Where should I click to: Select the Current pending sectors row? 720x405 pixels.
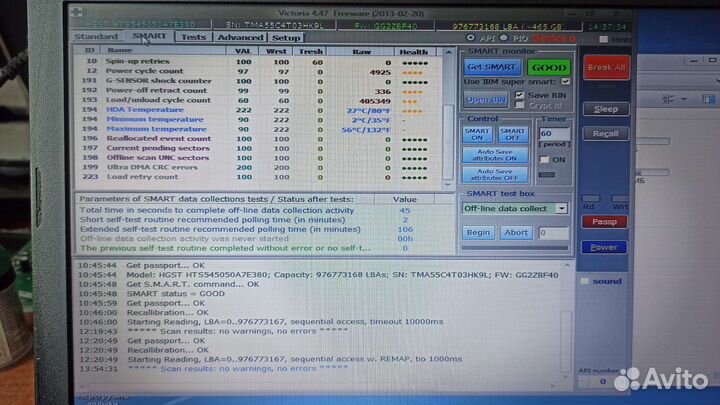click(x=257, y=148)
